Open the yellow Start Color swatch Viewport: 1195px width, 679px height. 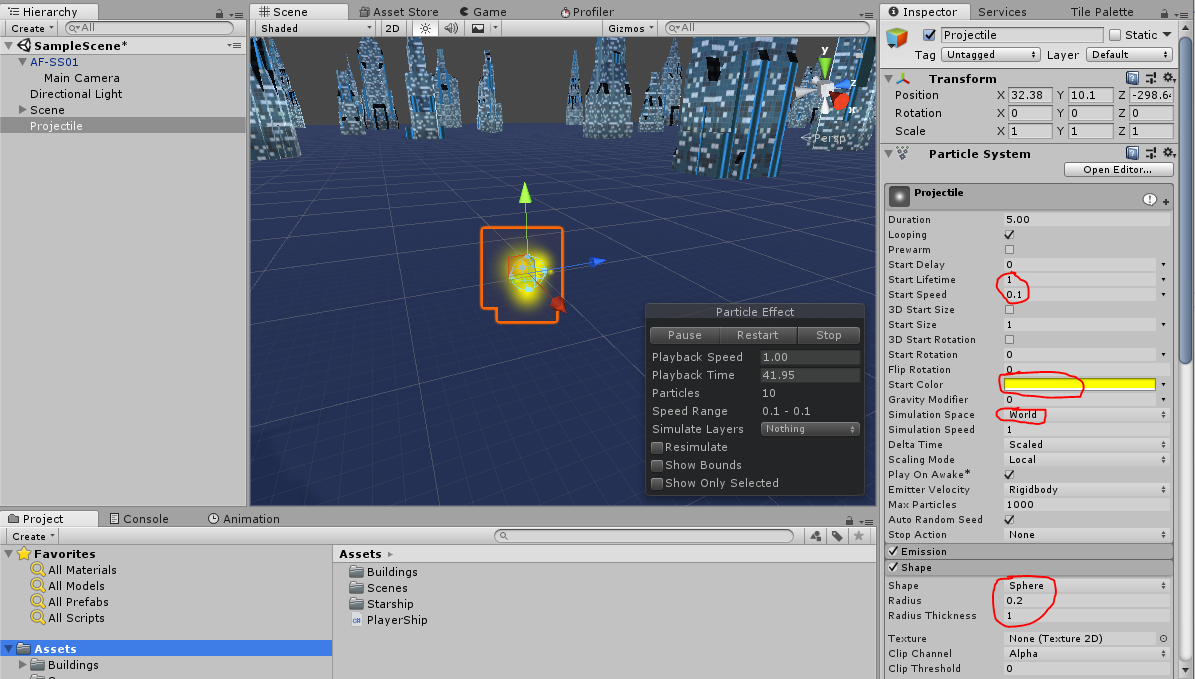(1079, 385)
